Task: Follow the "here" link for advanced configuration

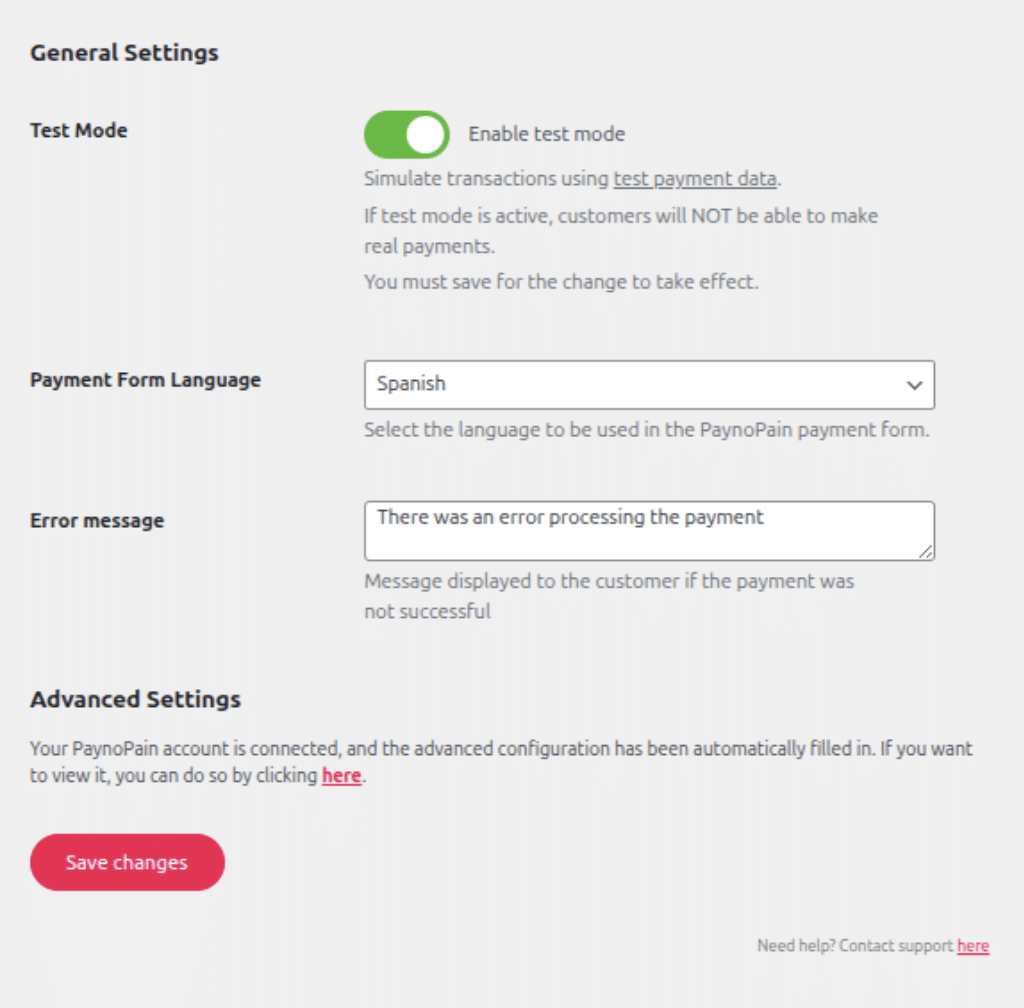Action: point(341,775)
